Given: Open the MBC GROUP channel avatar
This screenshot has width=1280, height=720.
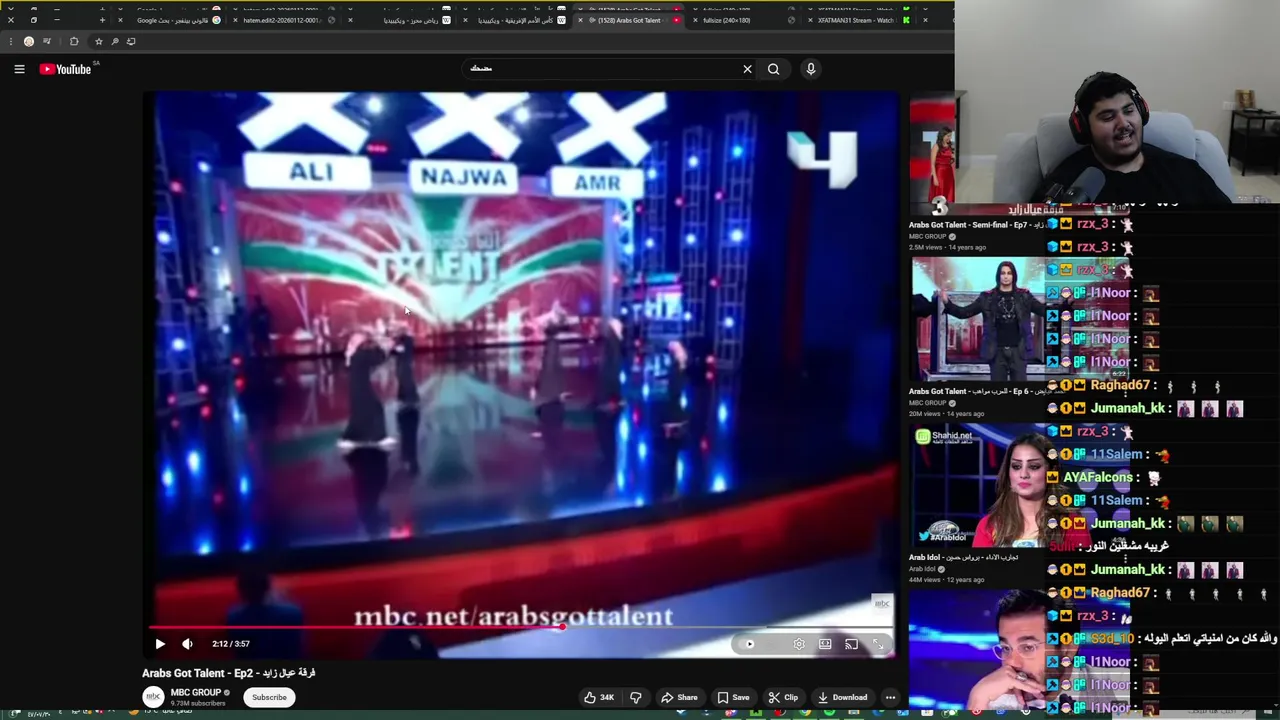Looking at the screenshot, I should [x=153, y=697].
